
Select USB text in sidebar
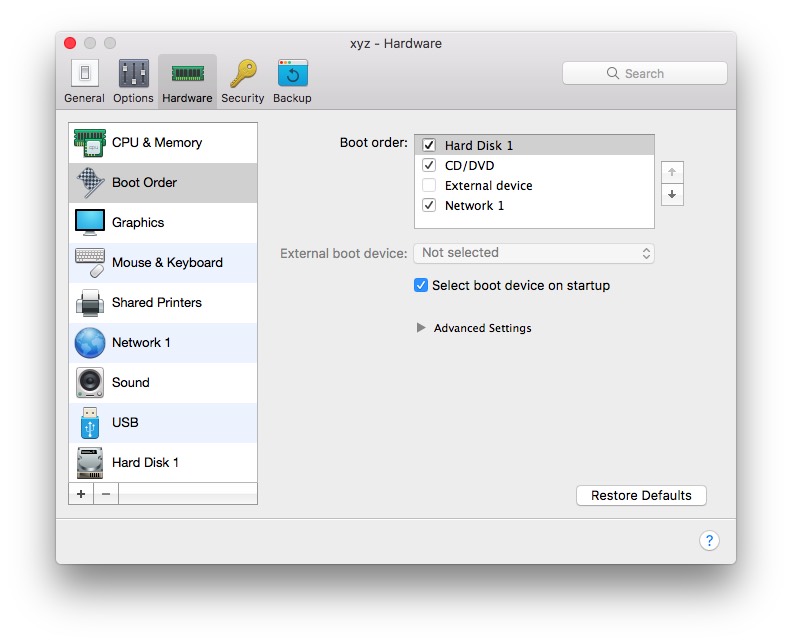point(125,422)
